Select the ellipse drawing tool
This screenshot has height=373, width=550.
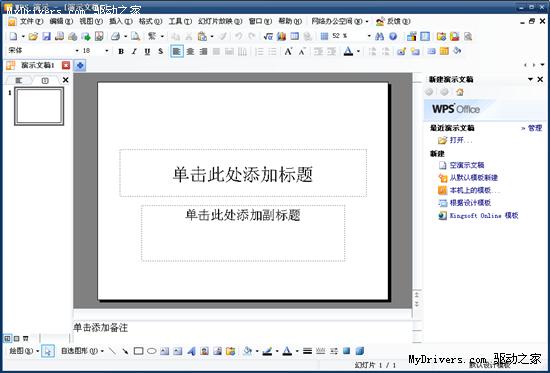click(x=152, y=351)
